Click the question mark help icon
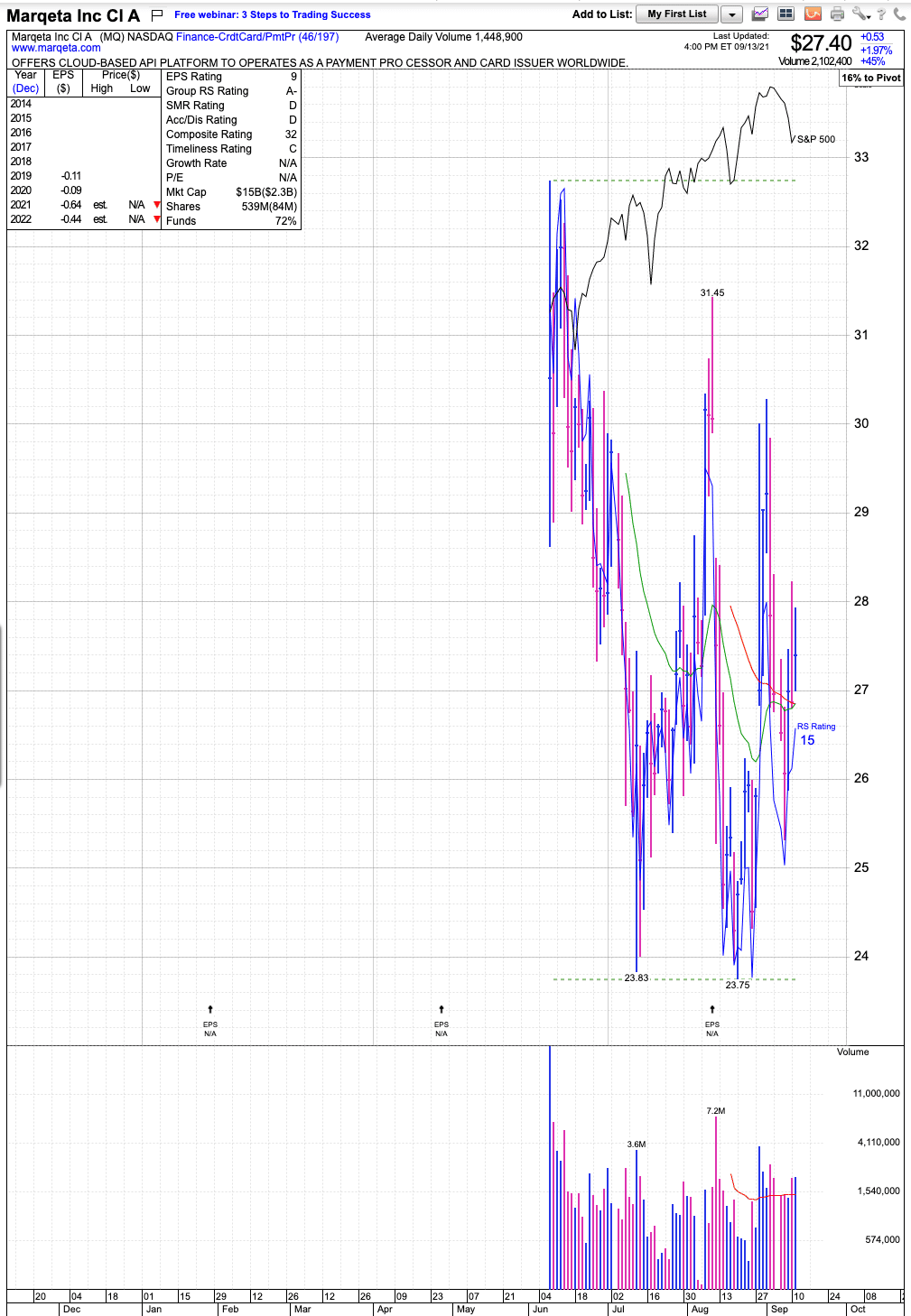Viewport: 911px width, 1316px height. click(x=882, y=14)
